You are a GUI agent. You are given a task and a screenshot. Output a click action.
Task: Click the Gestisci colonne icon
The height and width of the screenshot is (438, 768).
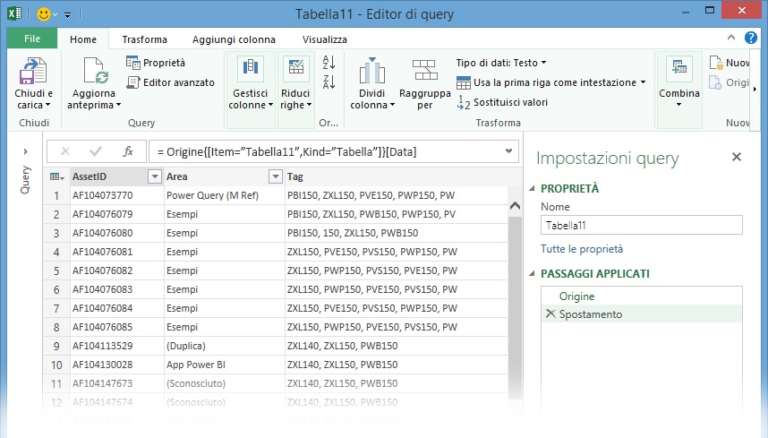250,69
